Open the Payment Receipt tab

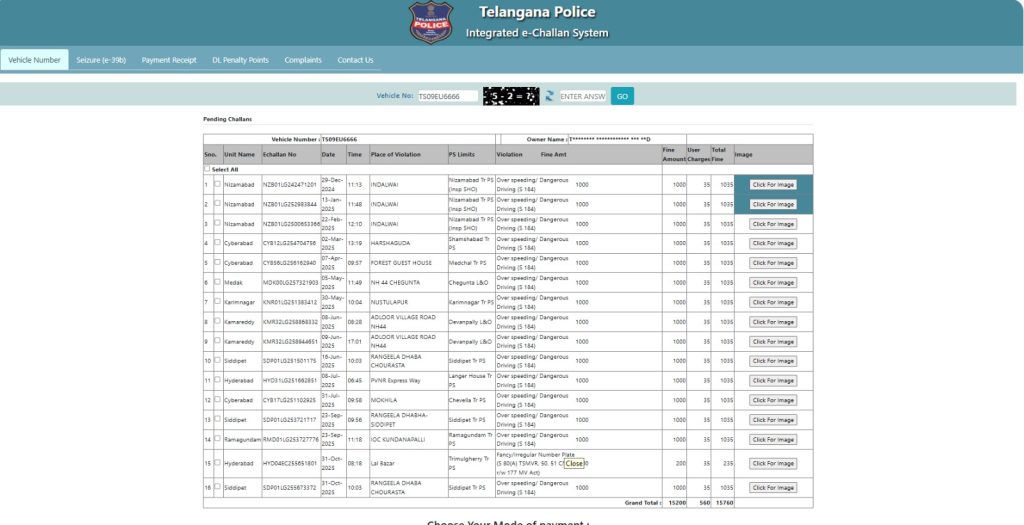169,60
